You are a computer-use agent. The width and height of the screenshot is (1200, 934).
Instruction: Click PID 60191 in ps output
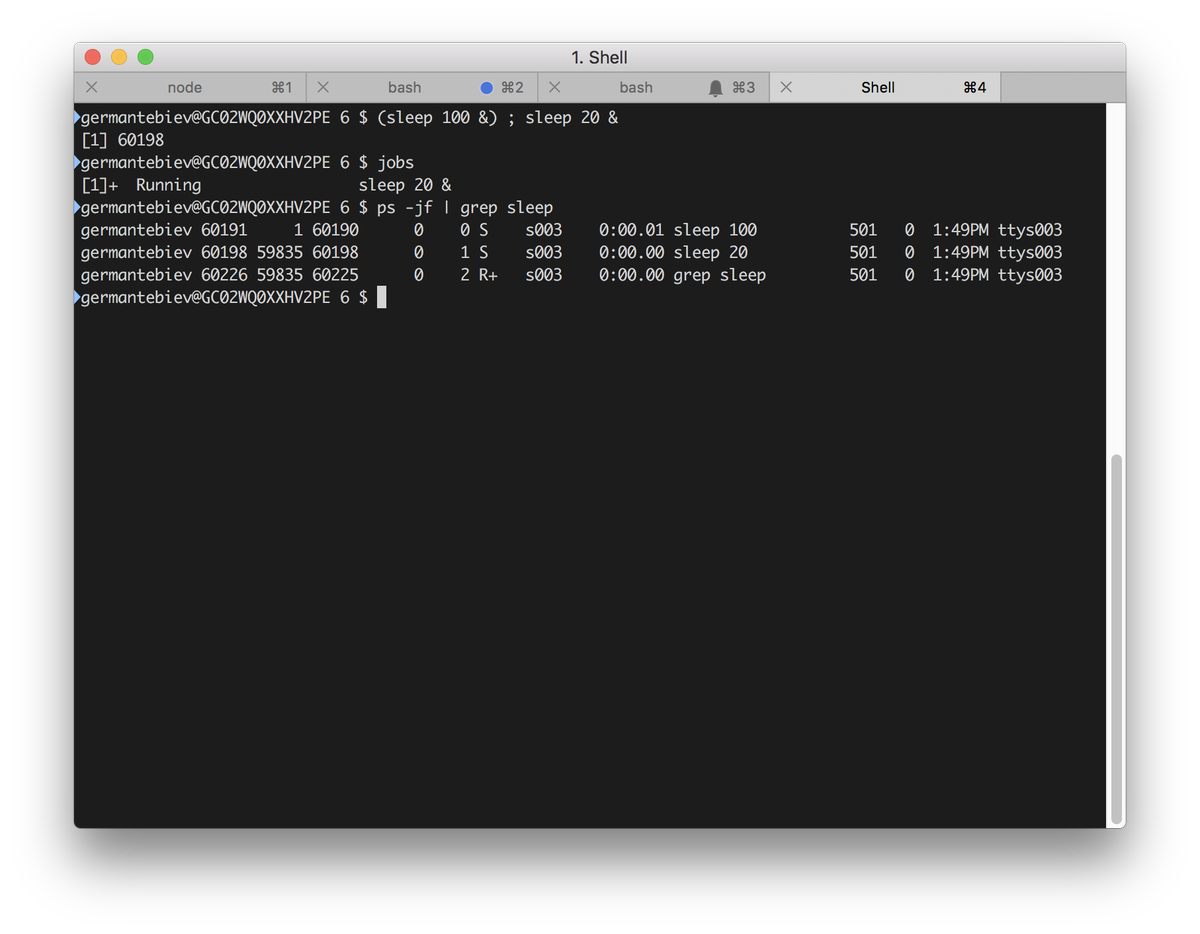pyautogui.click(x=224, y=230)
